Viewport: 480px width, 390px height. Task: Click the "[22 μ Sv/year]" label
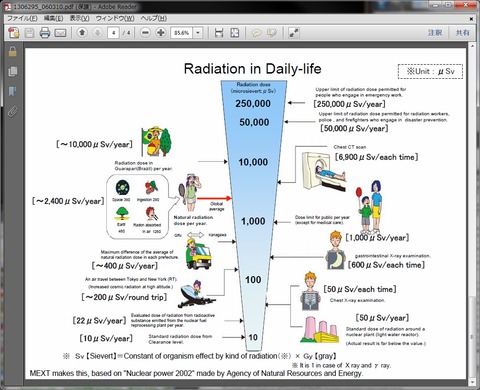point(99,321)
